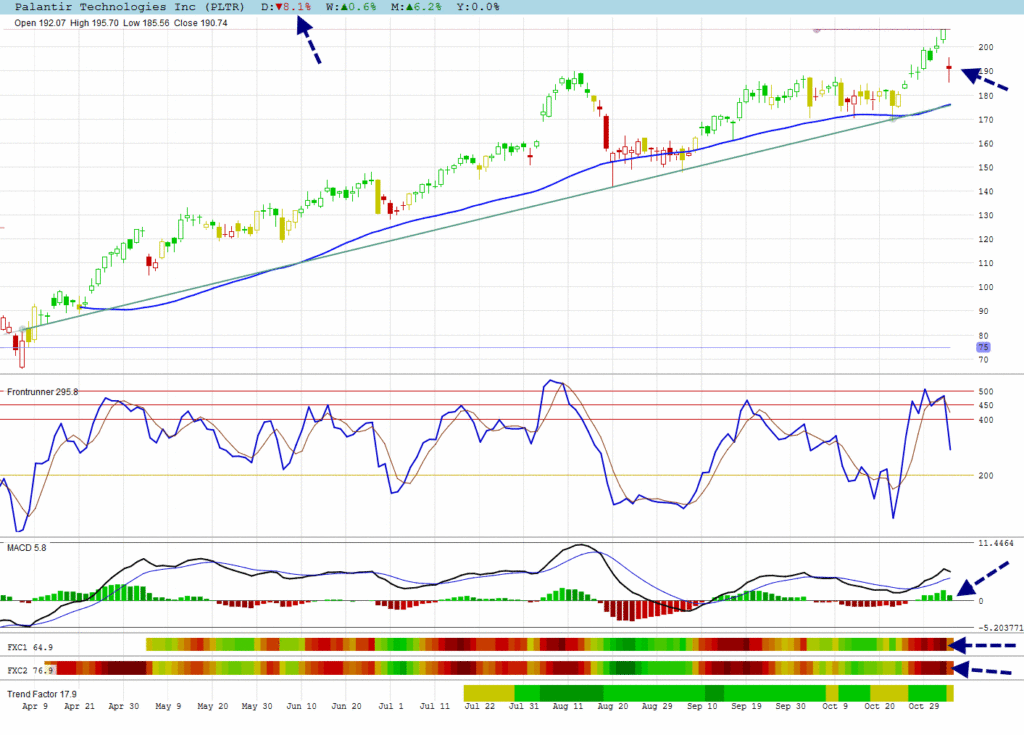
Task: Click the arrow pointing at the FXC1 heatmap
Action: (982, 645)
